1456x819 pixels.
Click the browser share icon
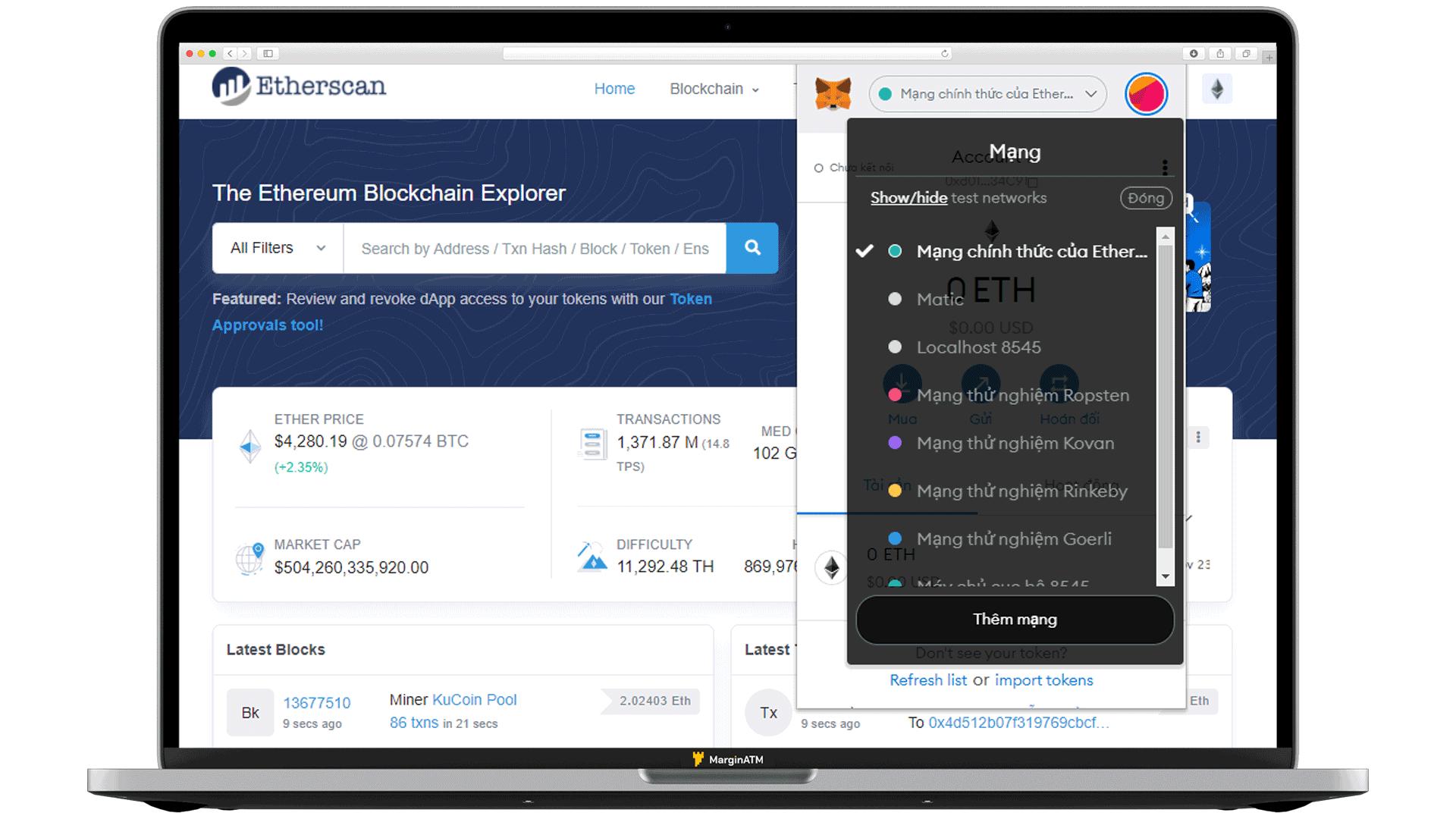1220,54
